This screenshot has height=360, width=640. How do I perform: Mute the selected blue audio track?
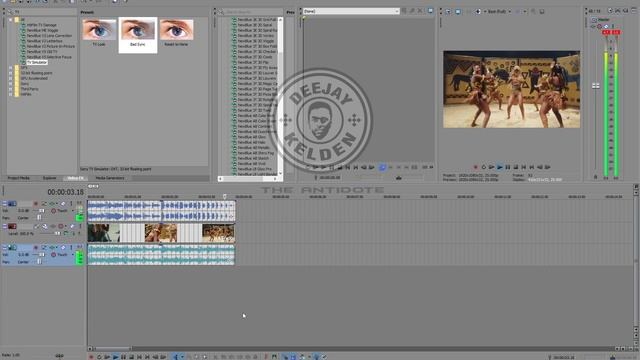(x=63, y=247)
